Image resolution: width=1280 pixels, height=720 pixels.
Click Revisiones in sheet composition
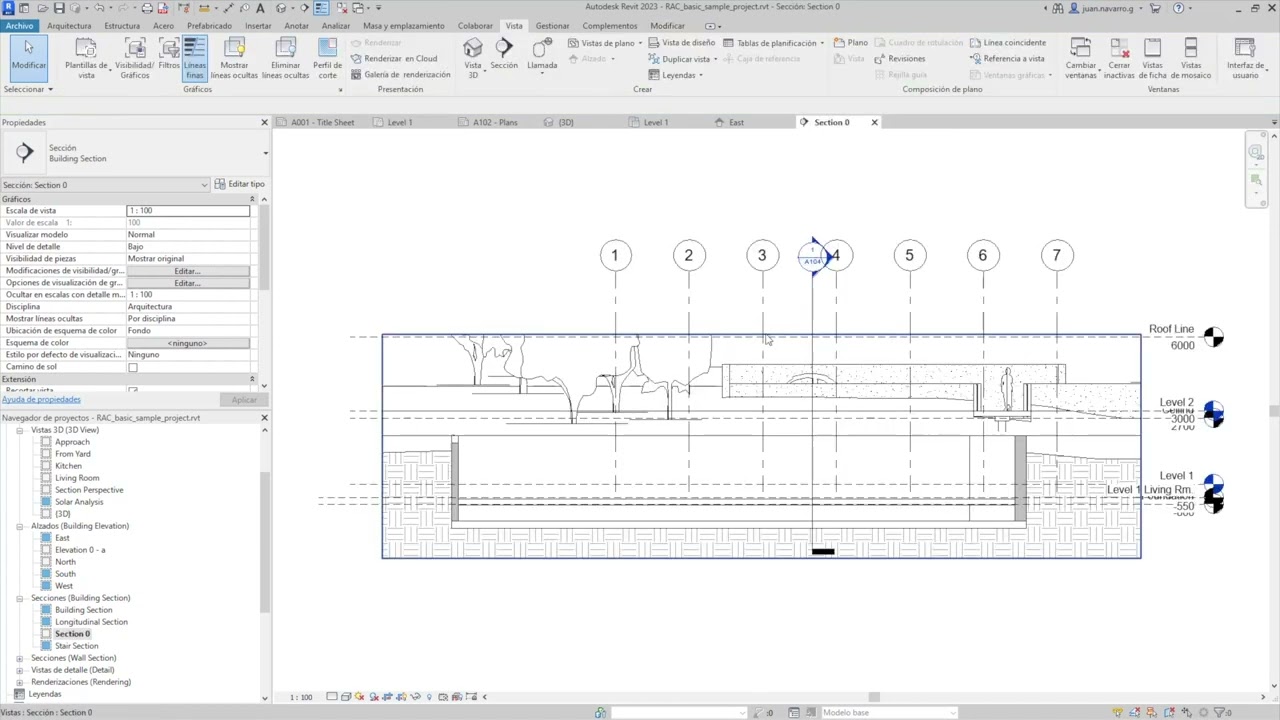pos(899,58)
